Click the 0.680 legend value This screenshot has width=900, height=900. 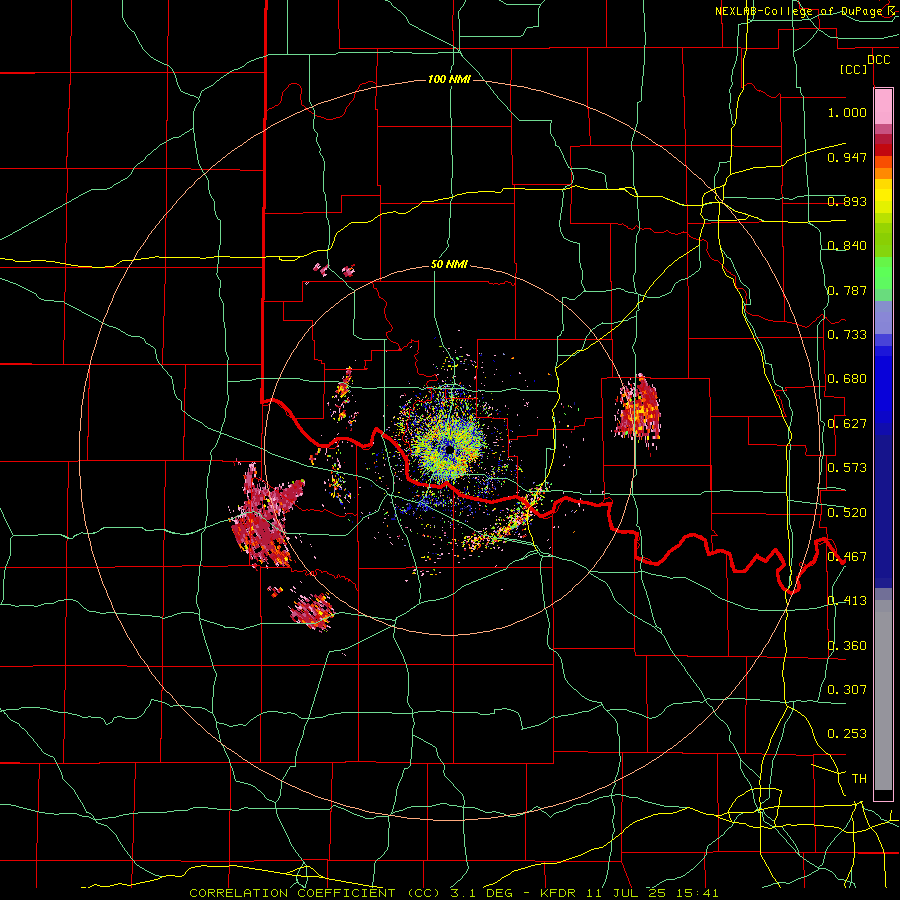click(x=847, y=379)
